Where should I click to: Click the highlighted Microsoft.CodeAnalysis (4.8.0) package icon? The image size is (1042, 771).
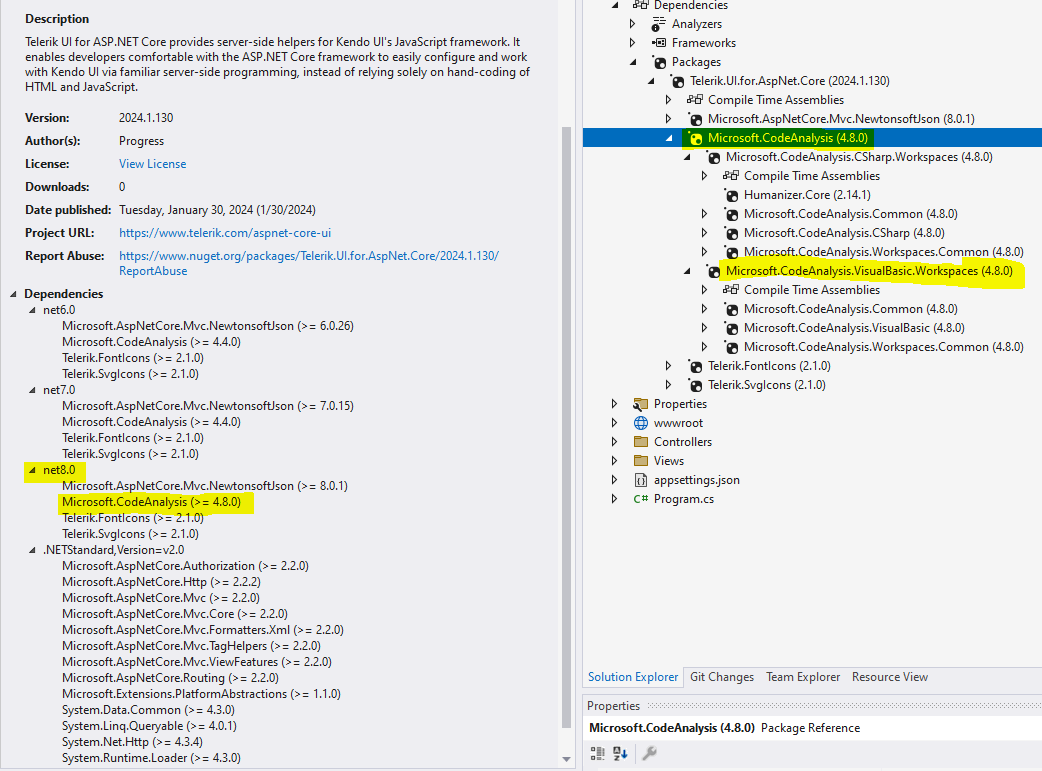coord(695,139)
